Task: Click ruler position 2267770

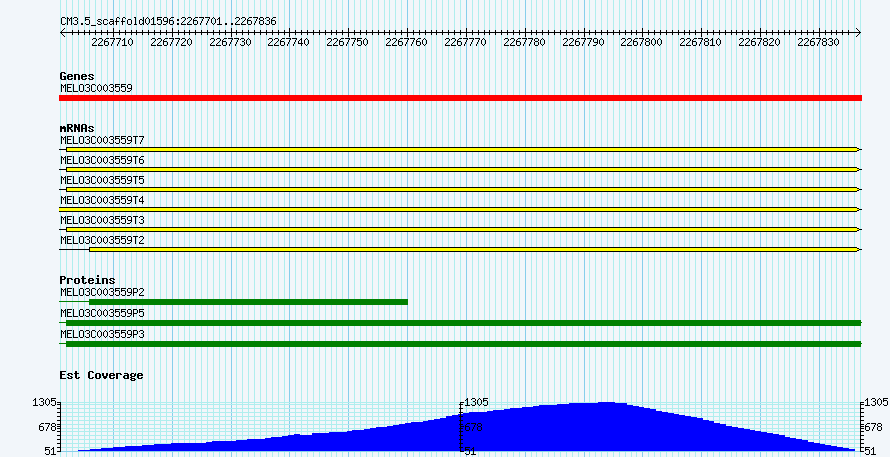Action: coord(465,42)
